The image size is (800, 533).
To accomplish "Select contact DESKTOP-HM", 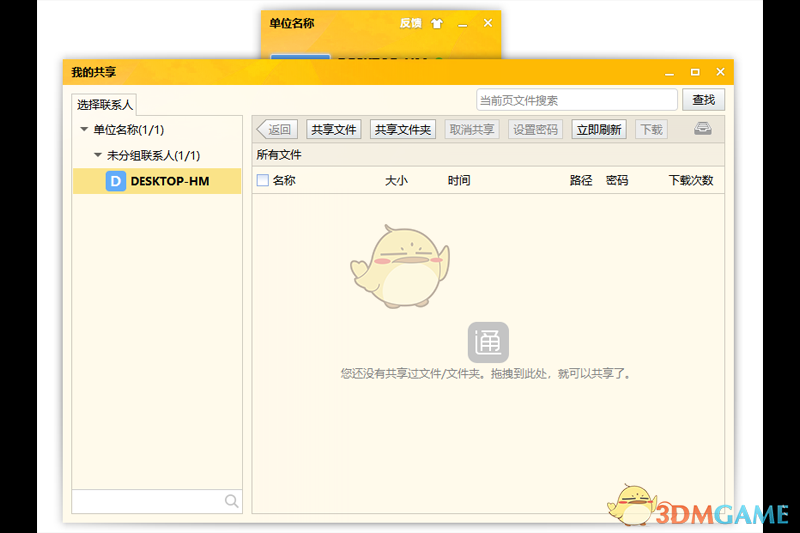I will (x=157, y=181).
